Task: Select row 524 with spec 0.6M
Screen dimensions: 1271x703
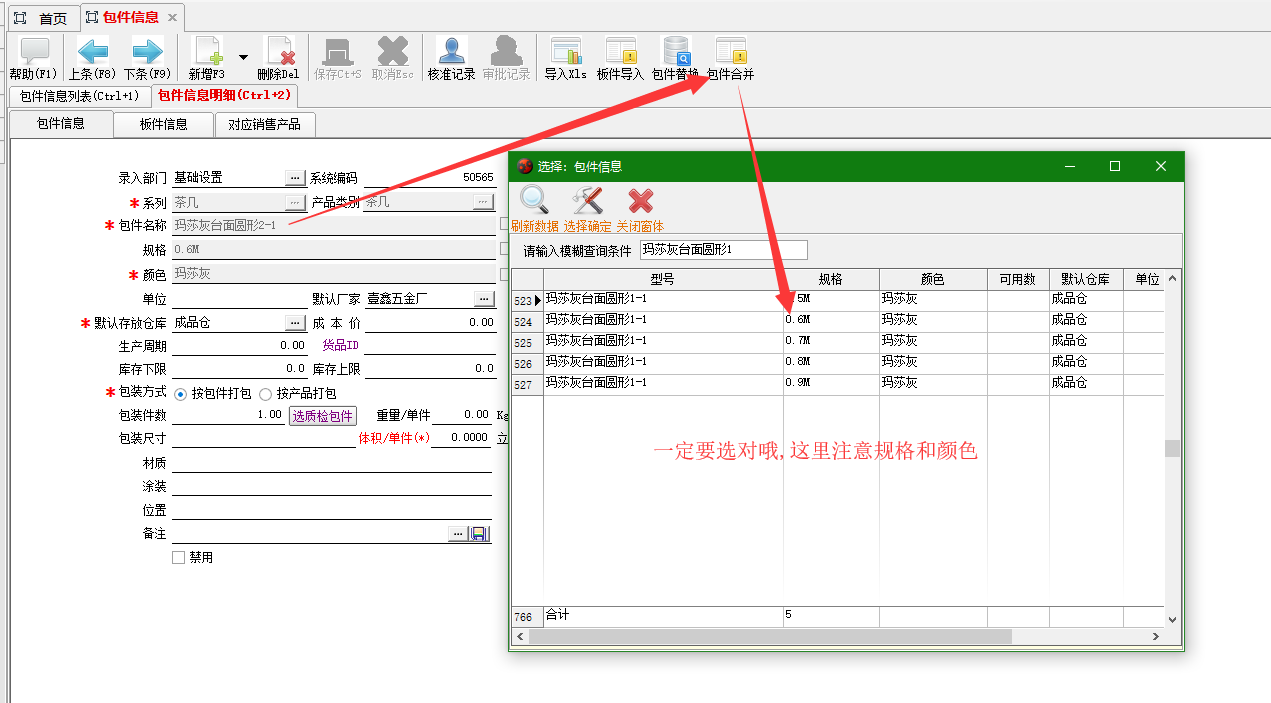Action: 838,321
